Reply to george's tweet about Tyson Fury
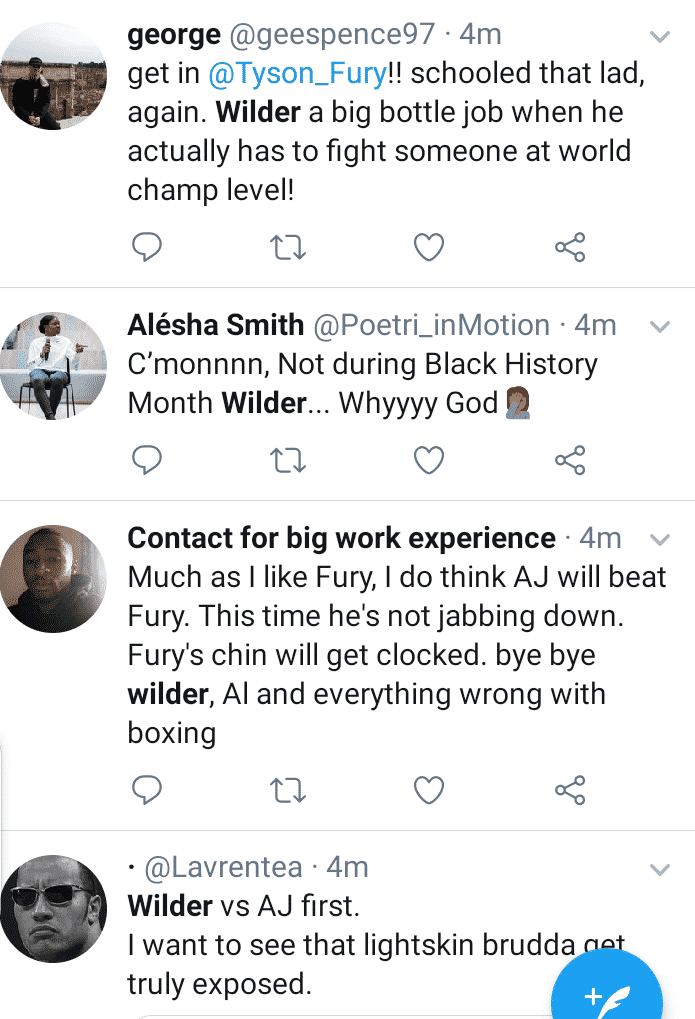695x1019 pixels. coord(147,247)
